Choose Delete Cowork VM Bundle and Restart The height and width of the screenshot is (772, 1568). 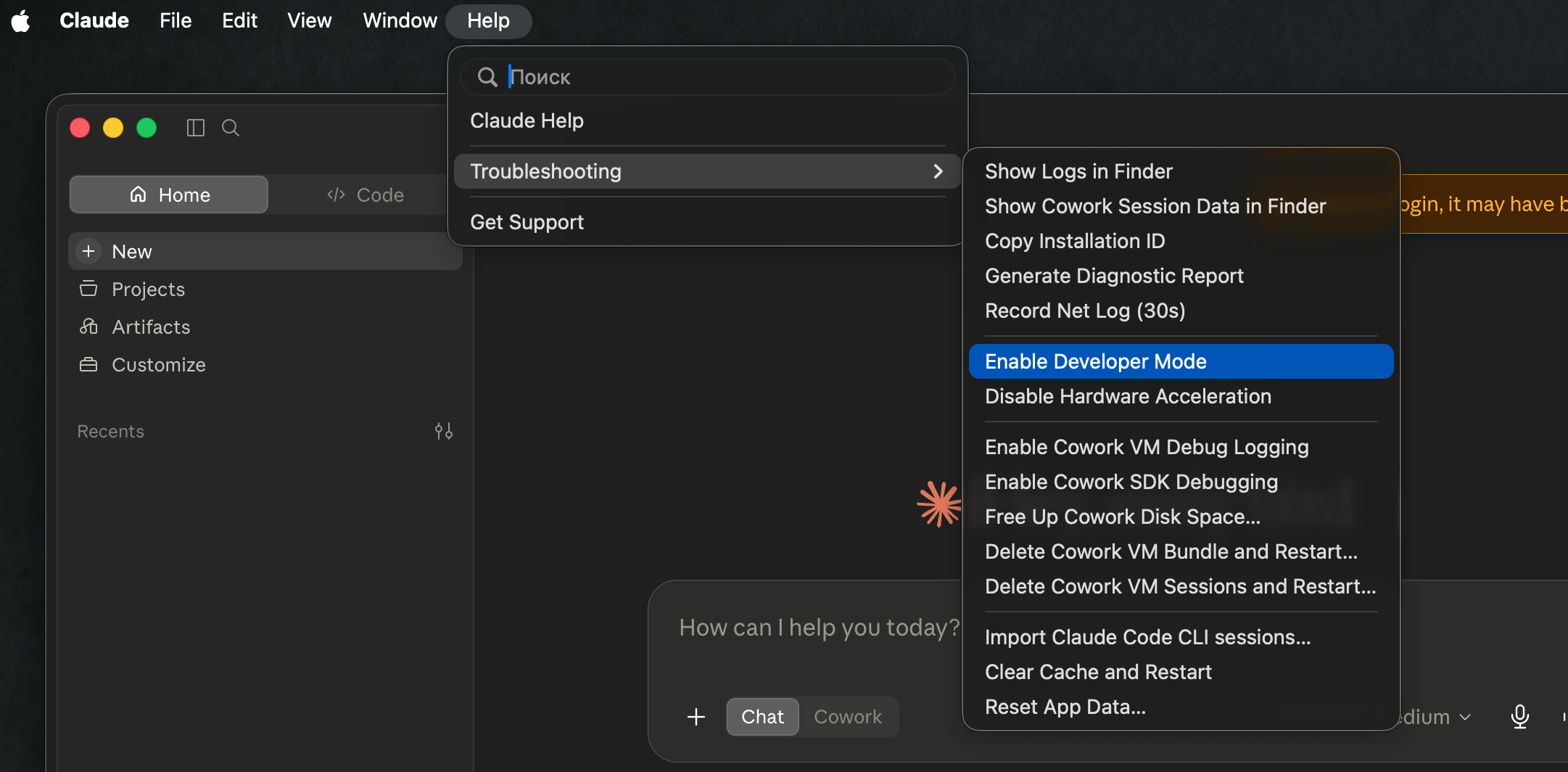[x=1181, y=551]
